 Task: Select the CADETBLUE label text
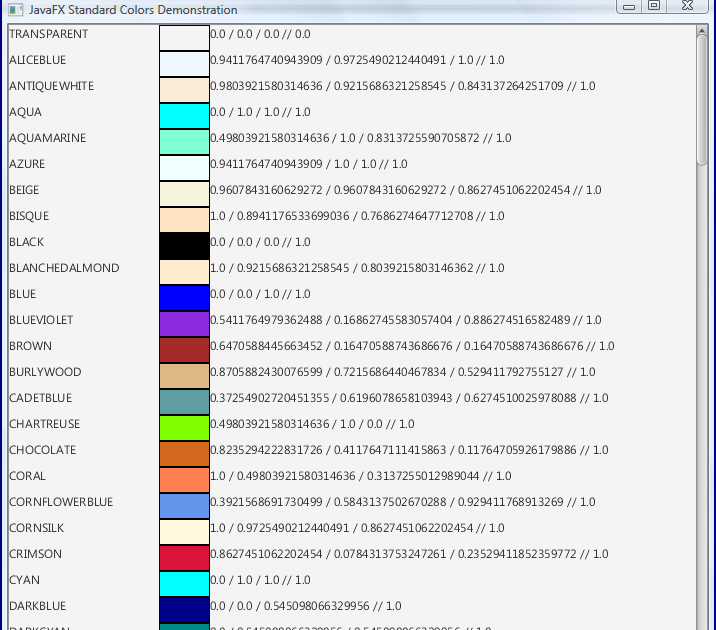click(x=41, y=399)
